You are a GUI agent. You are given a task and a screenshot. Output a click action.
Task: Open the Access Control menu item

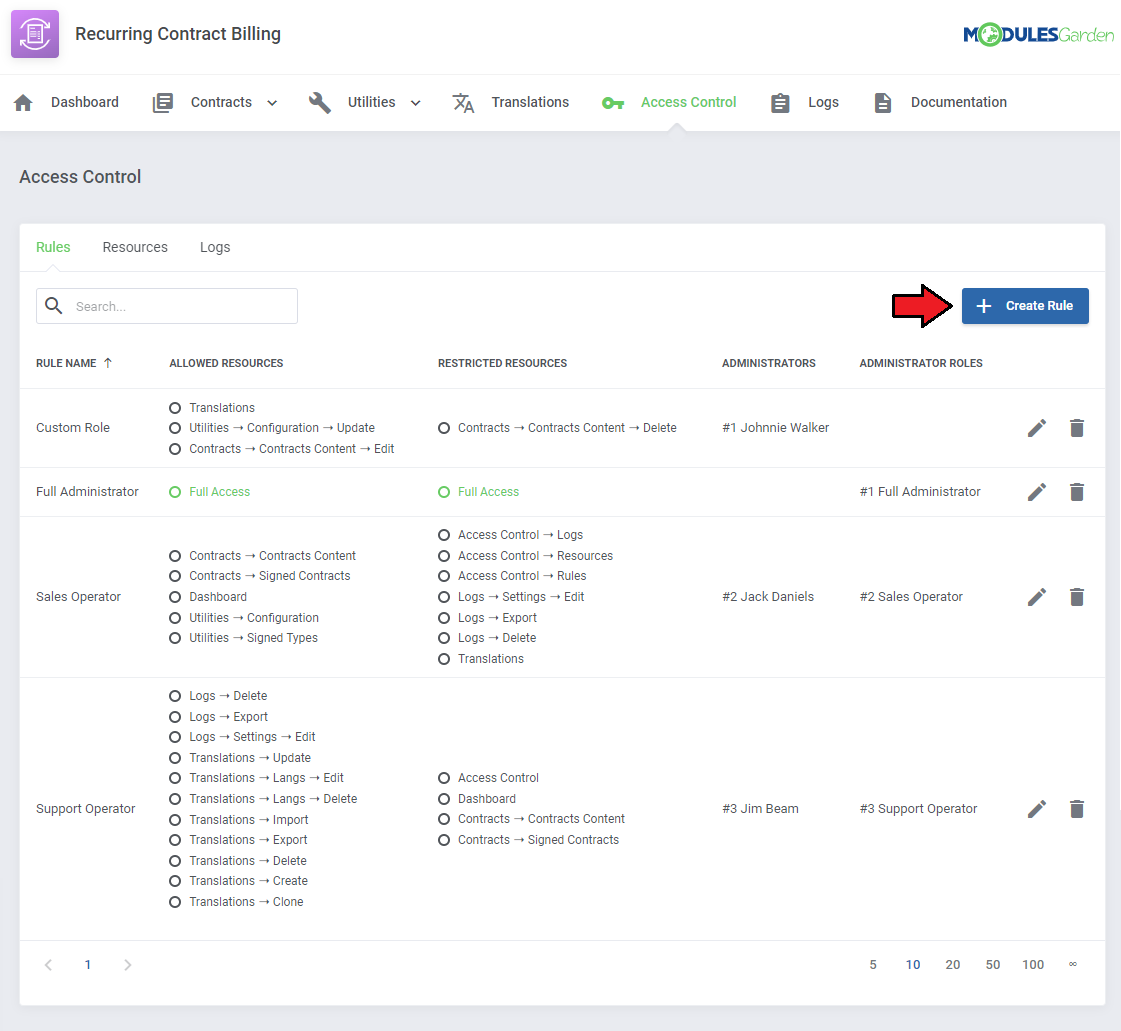(688, 102)
